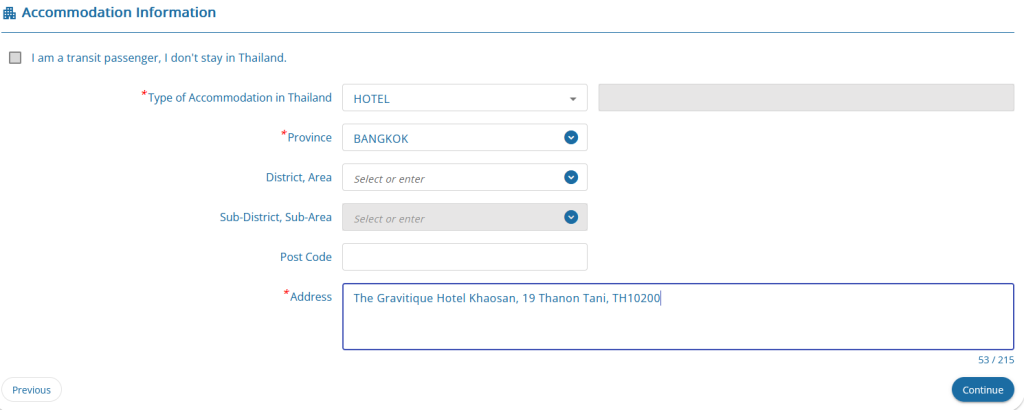Image resolution: width=1024 pixels, height=410 pixels.
Task: Click the Accommodation Information heading
Action: [119, 12]
